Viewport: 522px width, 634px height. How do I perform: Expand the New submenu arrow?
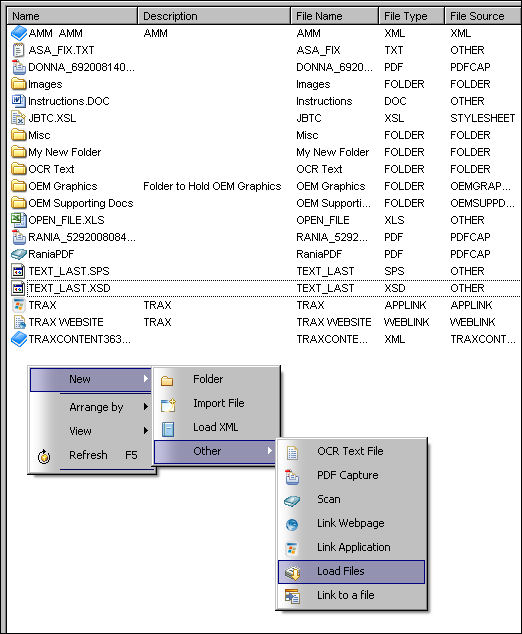tap(146, 379)
